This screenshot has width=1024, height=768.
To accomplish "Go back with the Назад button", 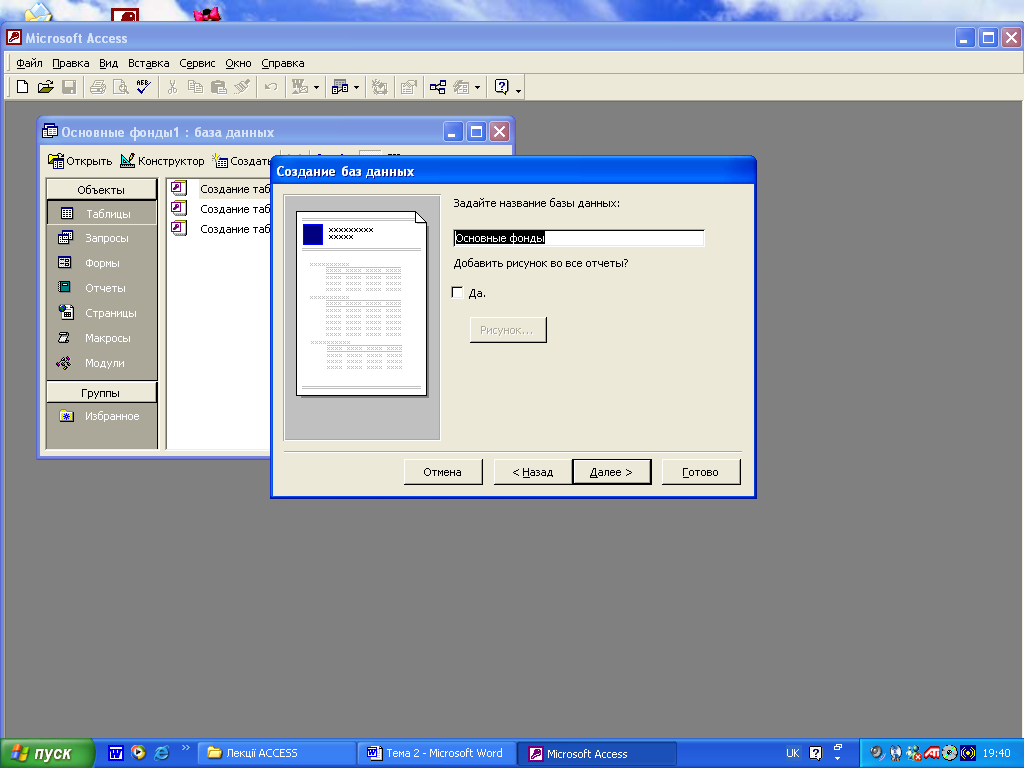I will (533, 472).
